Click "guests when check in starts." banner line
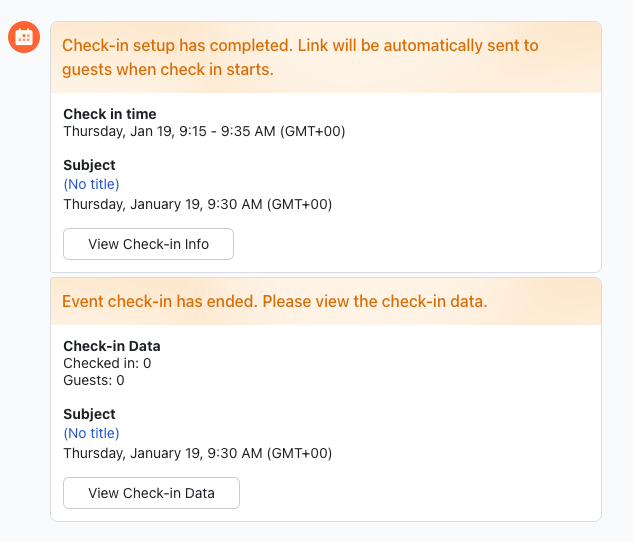The width and height of the screenshot is (633, 542). 167,70
